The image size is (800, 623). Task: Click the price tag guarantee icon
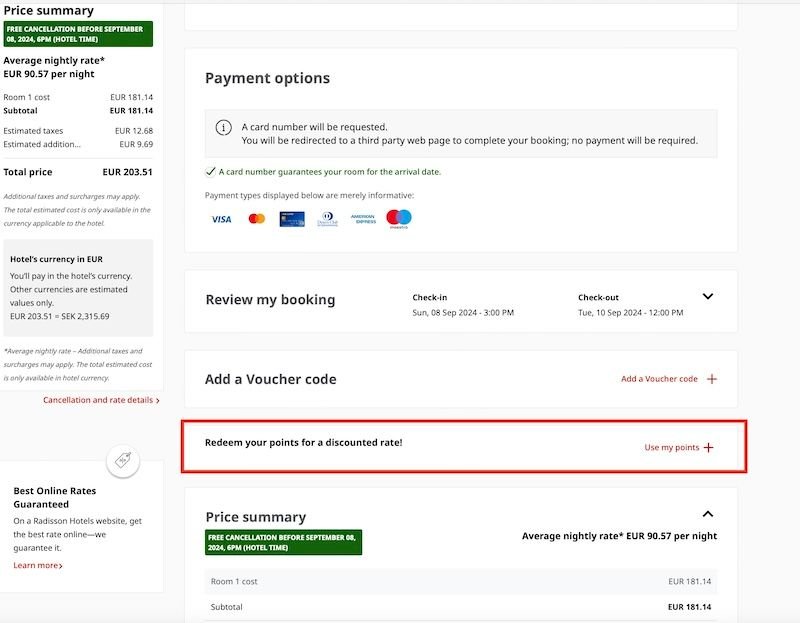coord(123,461)
